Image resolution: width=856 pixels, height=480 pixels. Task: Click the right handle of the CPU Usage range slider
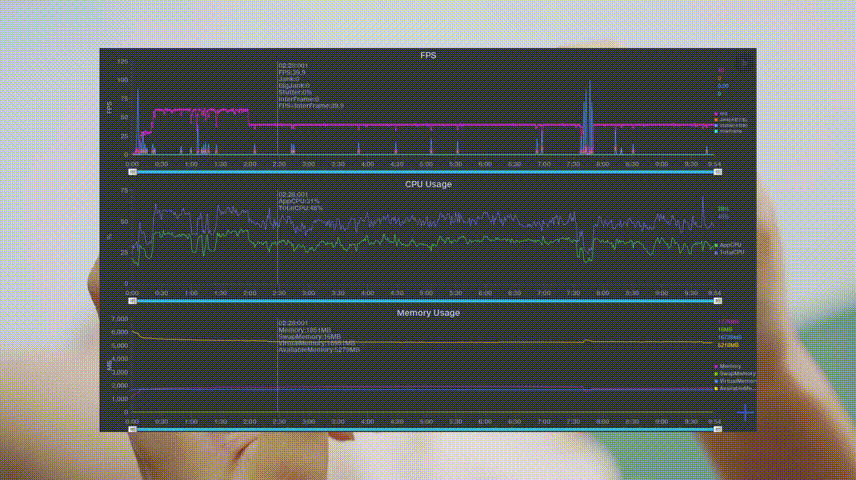point(718,301)
